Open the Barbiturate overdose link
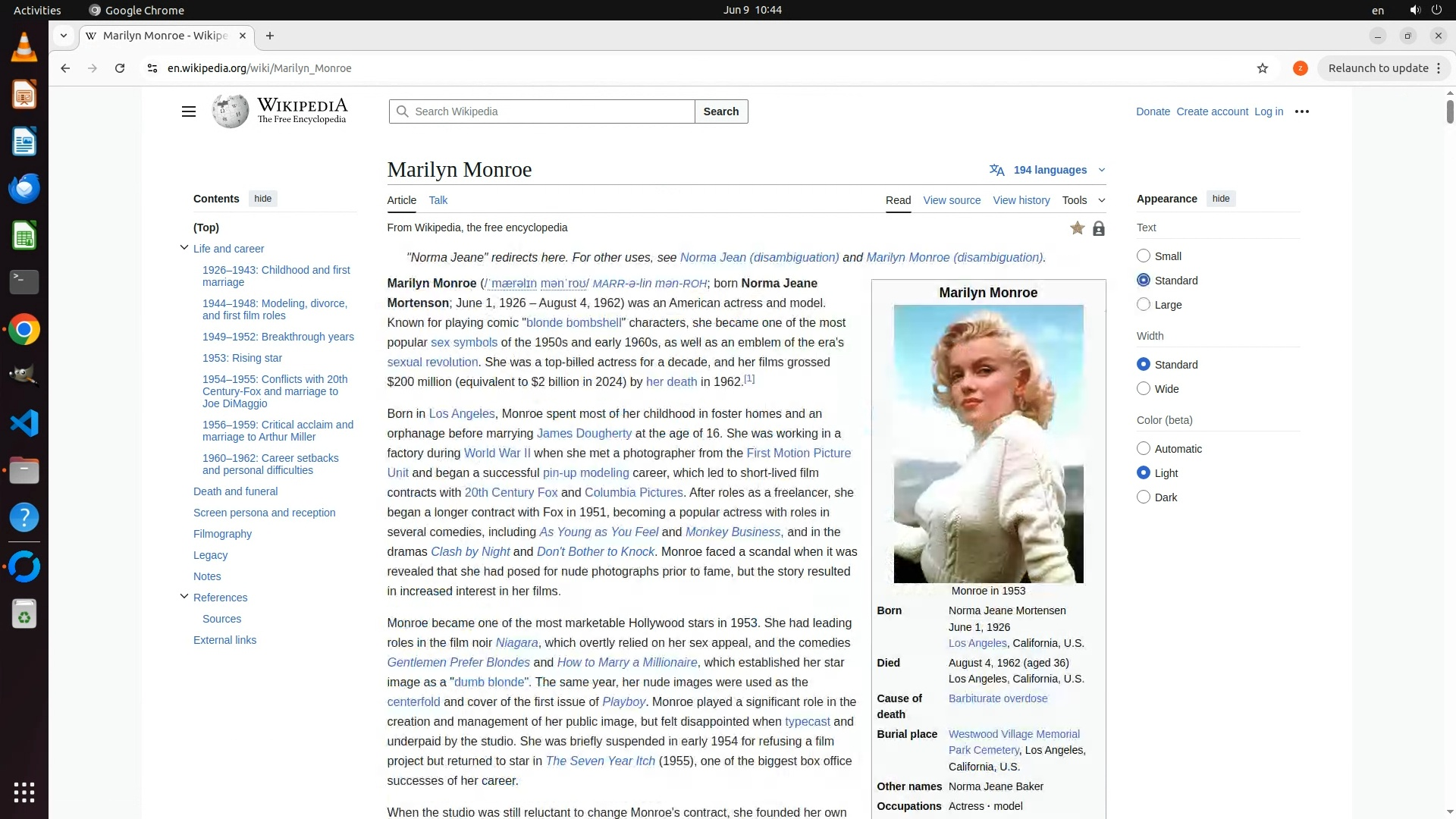 997,698
